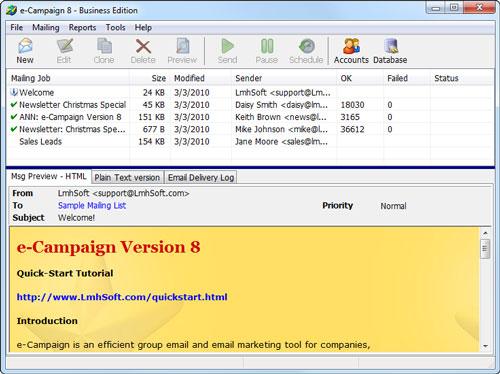Click the Welcome job's download status icon
500x374 pixels.
point(14,92)
